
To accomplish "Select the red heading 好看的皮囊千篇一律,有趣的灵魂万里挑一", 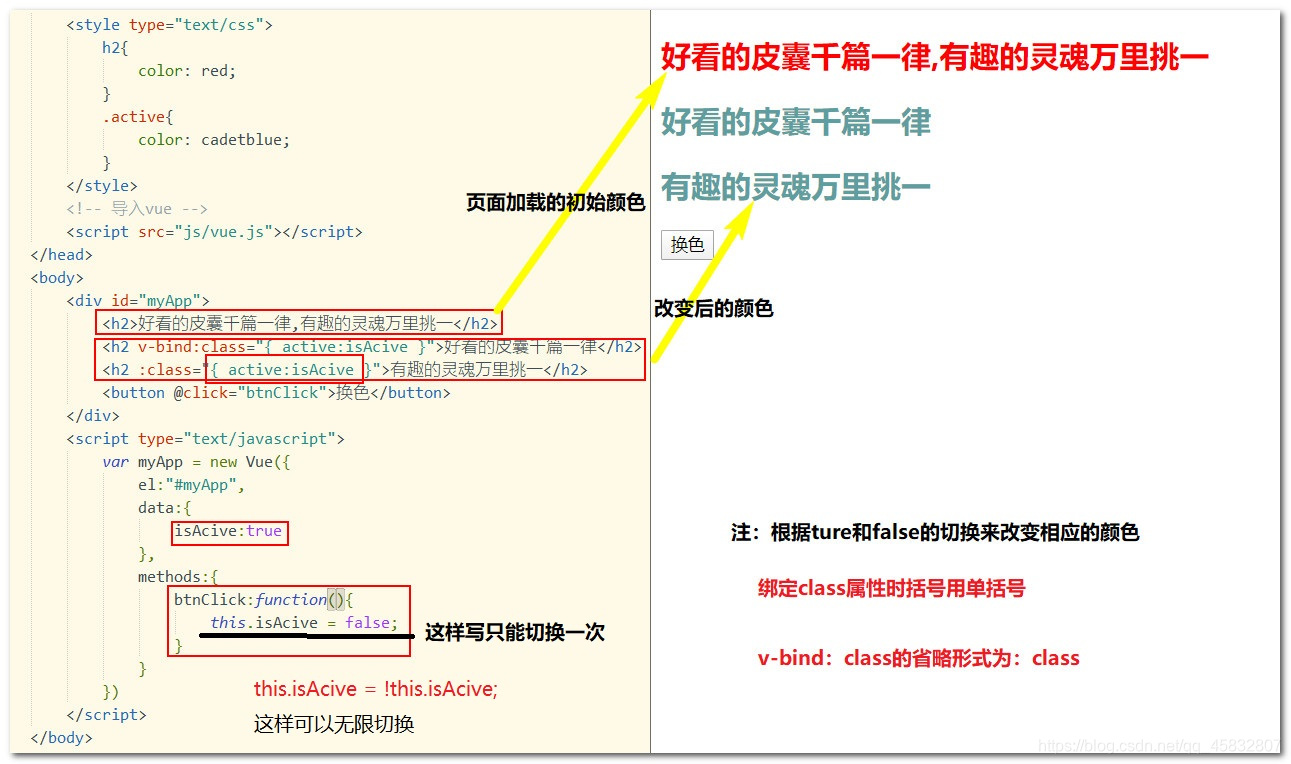I will coord(935,57).
